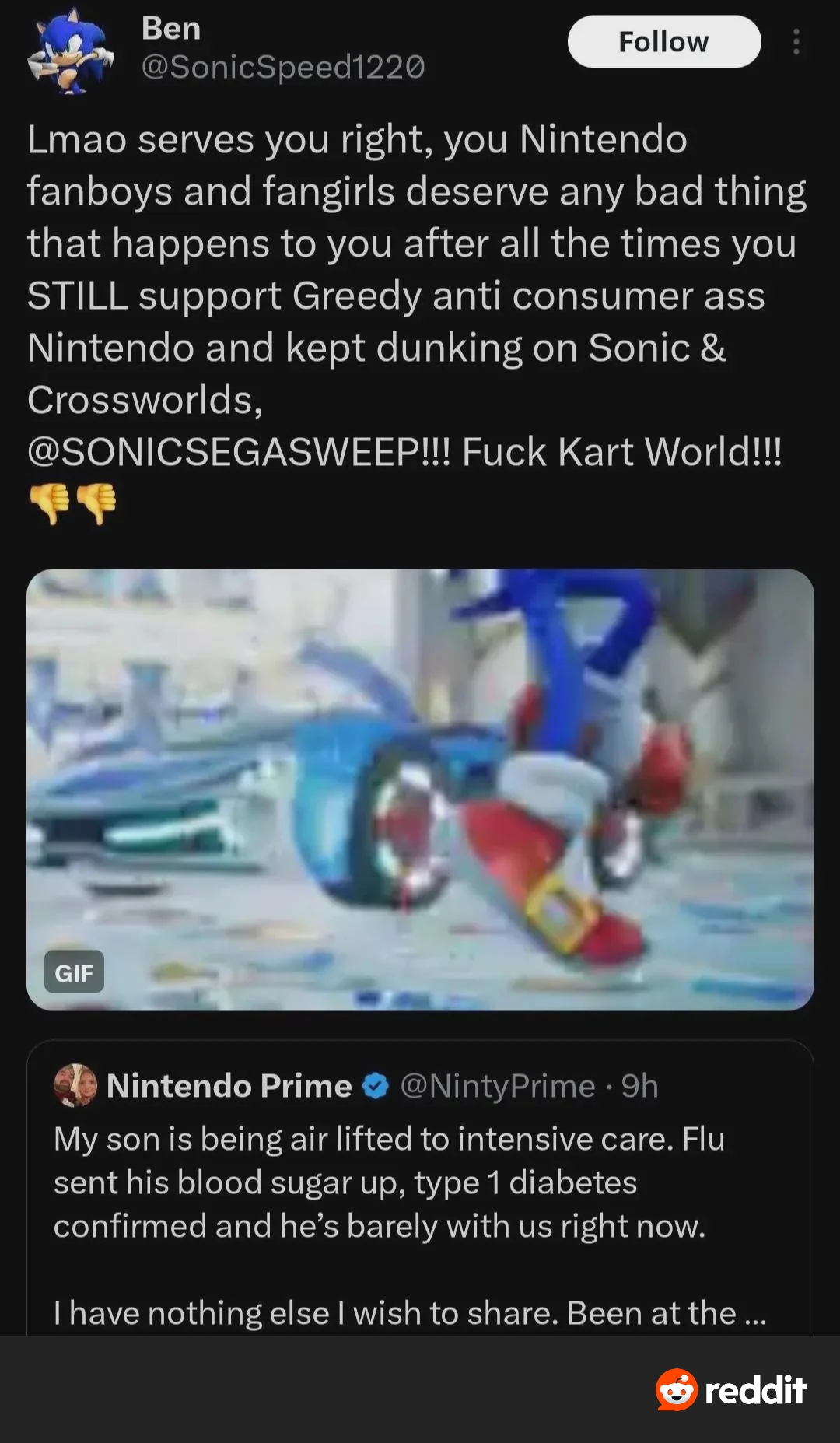840x1443 pixels.
Task: Open quoted tweet about son airlifted
Action: point(389,1182)
